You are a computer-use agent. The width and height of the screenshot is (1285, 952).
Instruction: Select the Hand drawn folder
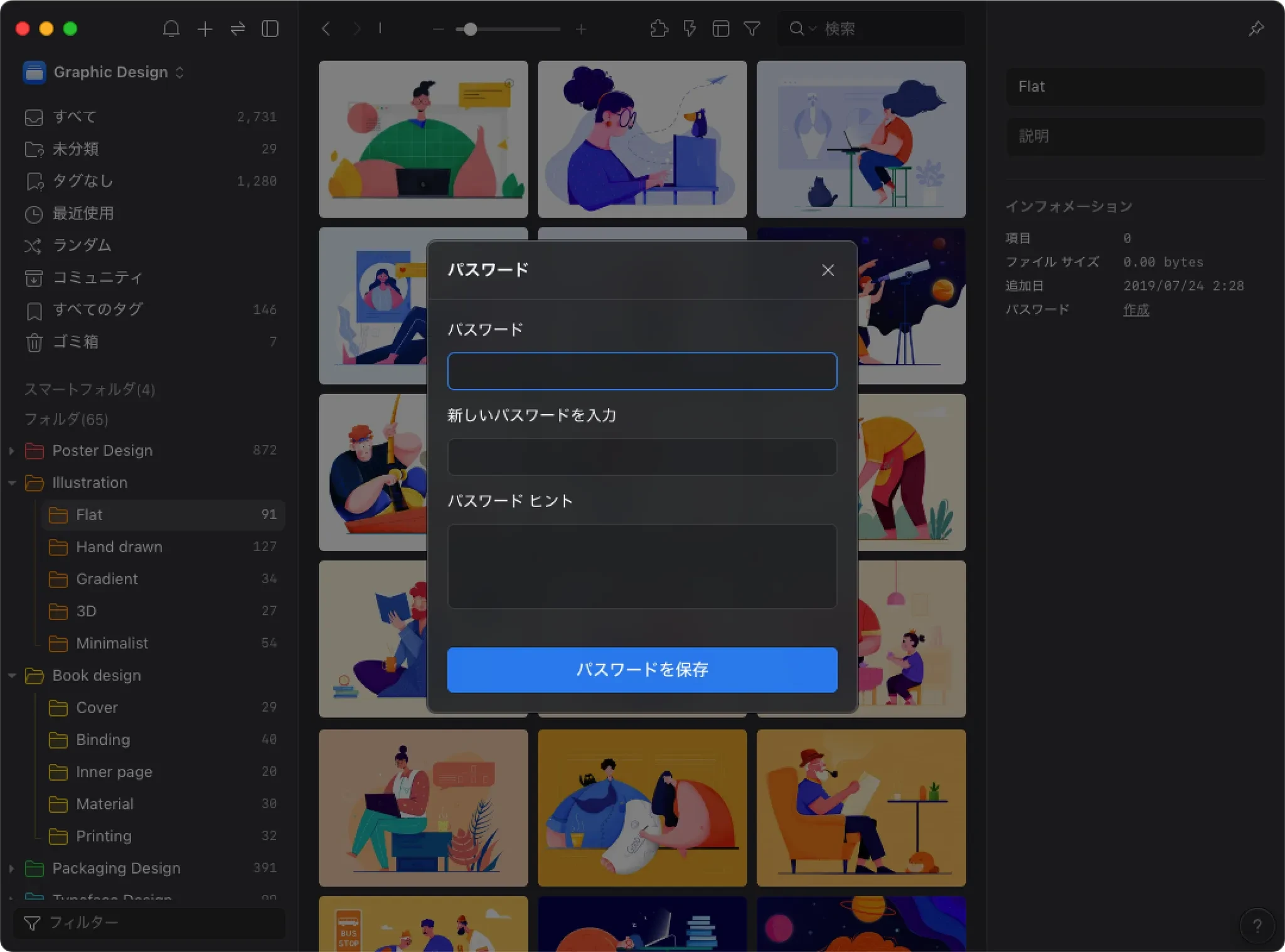coord(163,547)
